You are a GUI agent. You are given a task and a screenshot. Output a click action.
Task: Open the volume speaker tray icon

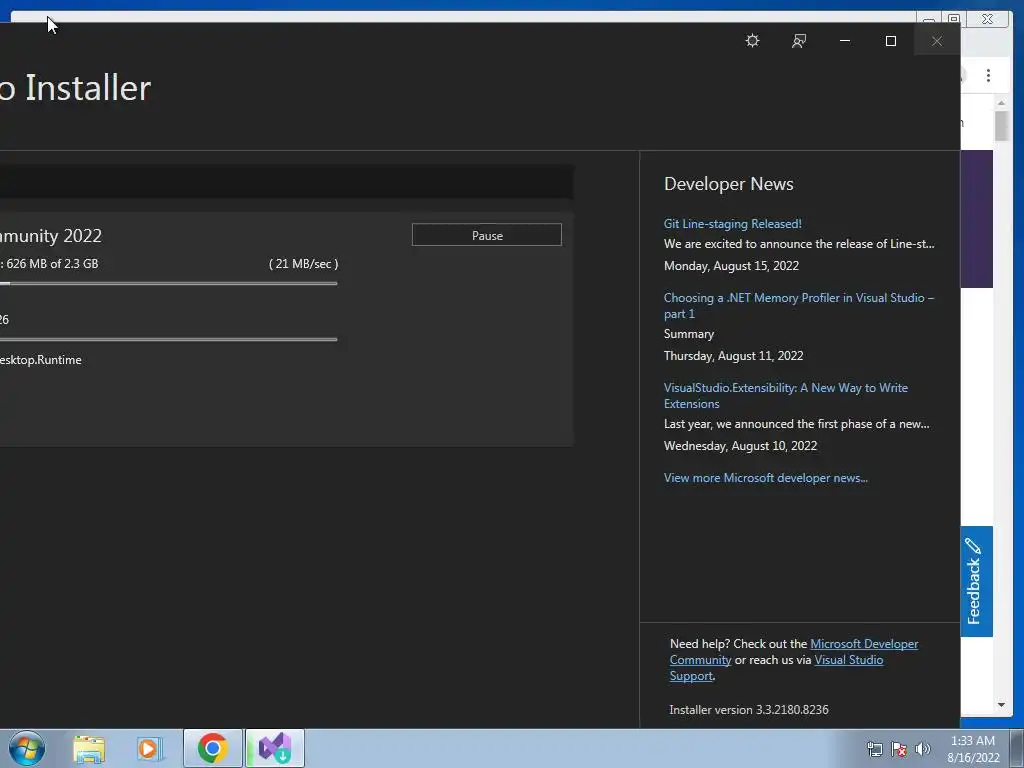(922, 749)
